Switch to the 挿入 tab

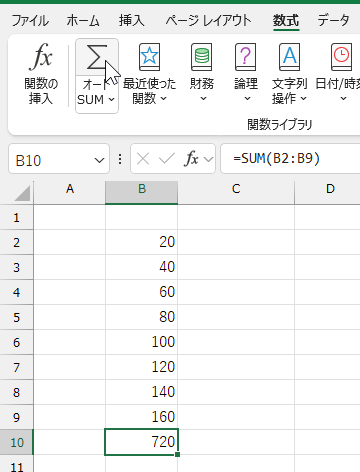tap(132, 21)
